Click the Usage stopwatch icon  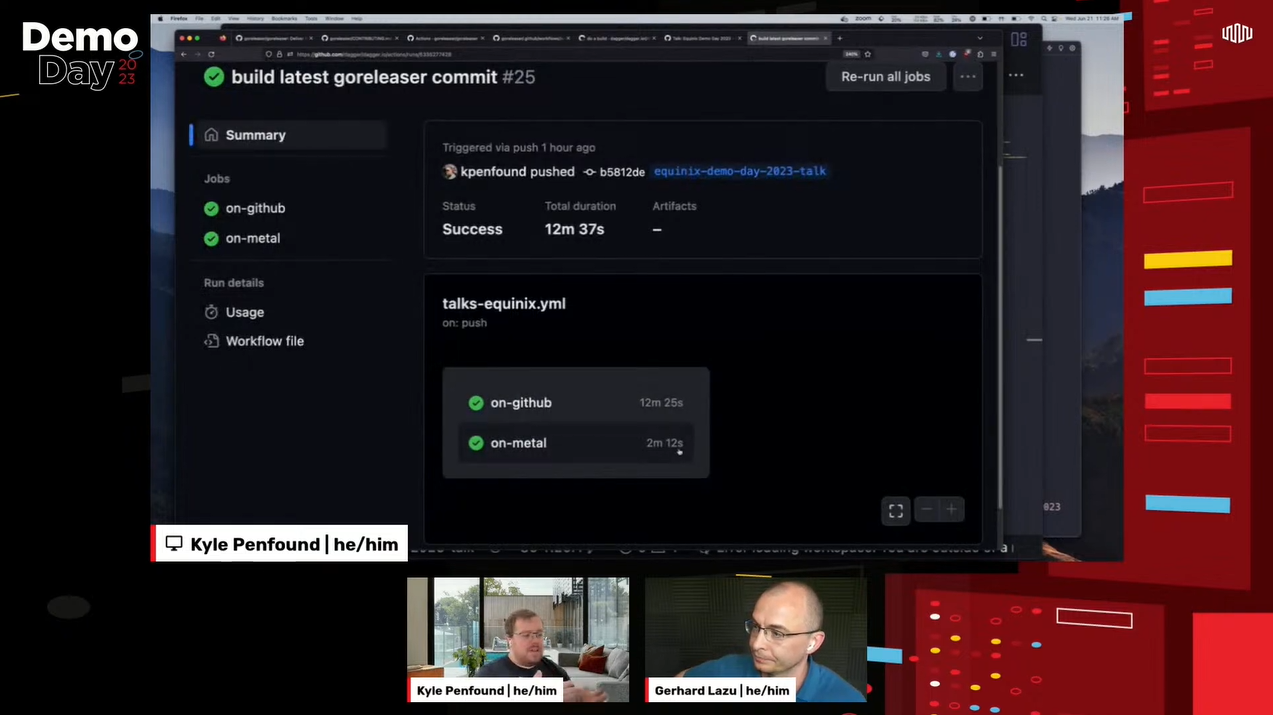pyautogui.click(x=211, y=312)
